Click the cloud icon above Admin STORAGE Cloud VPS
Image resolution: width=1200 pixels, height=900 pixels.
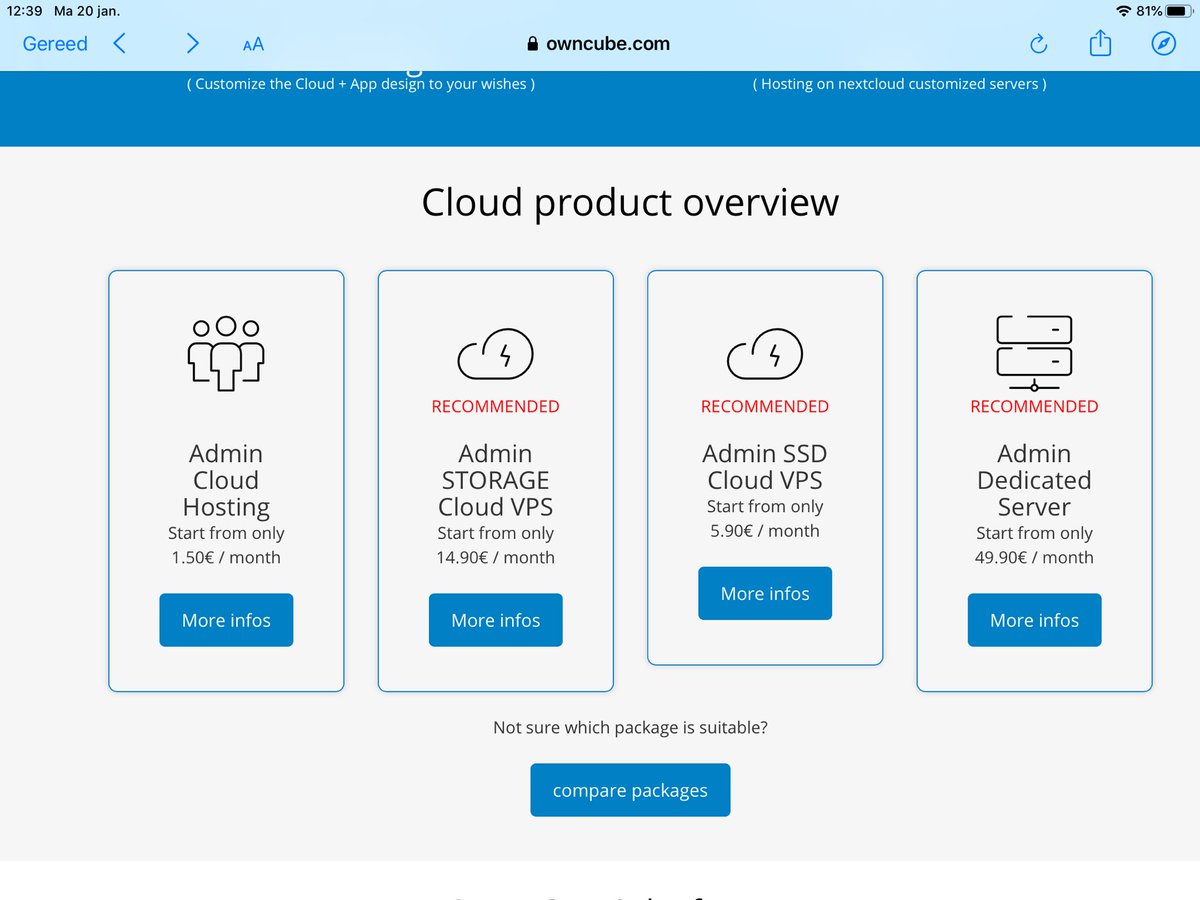point(496,353)
